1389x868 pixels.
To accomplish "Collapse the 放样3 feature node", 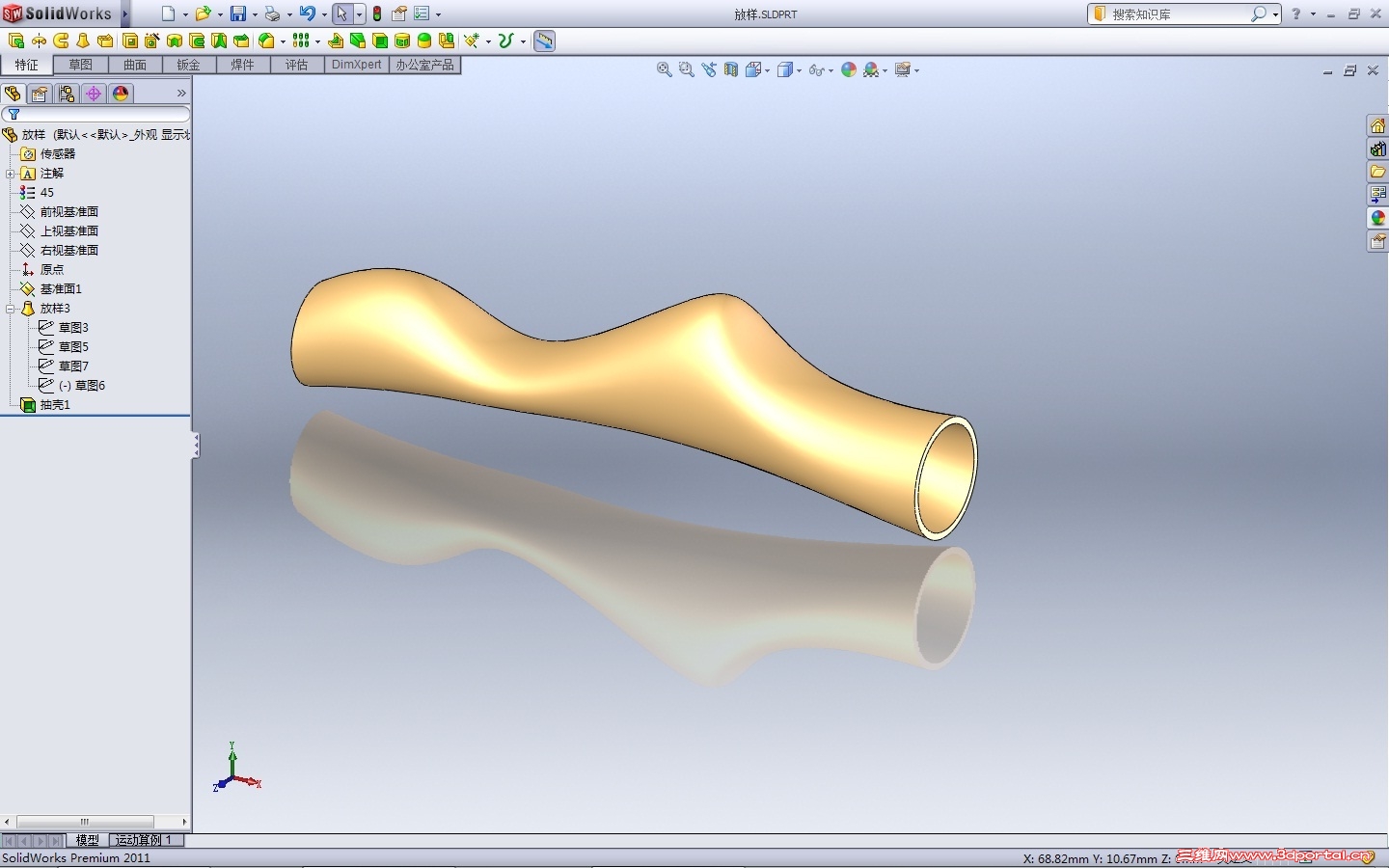I will pos(10,309).
